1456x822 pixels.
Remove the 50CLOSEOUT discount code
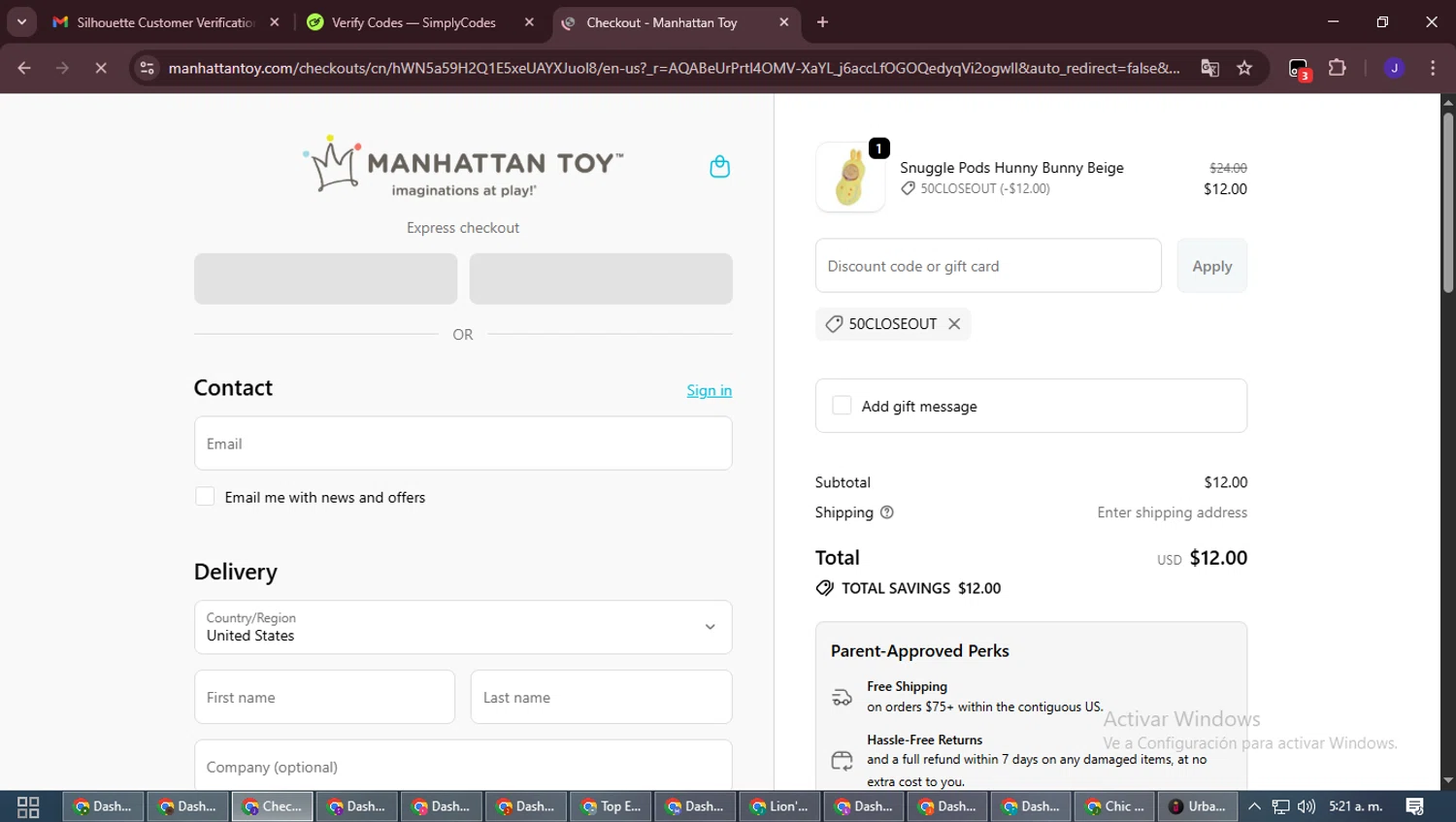pos(954,324)
